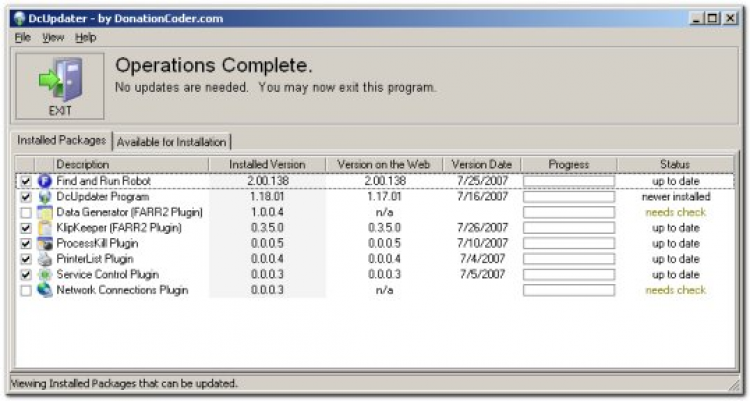
Task: Click the PrinterList Plugin printer icon
Action: [x=44, y=259]
